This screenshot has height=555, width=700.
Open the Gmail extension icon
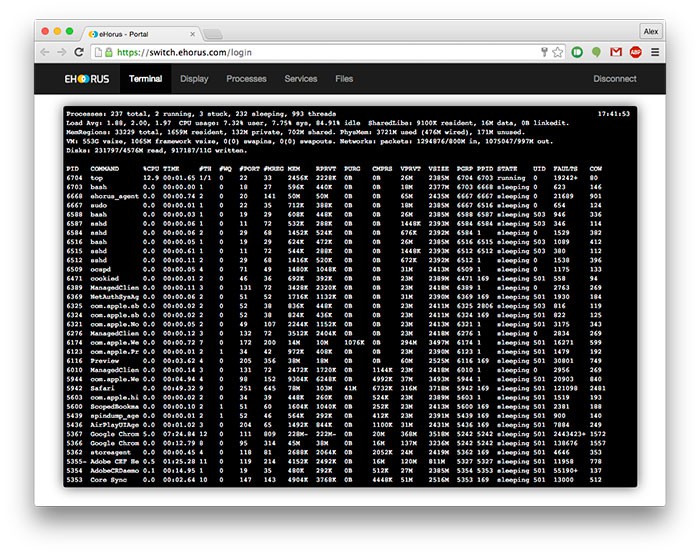tap(616, 52)
